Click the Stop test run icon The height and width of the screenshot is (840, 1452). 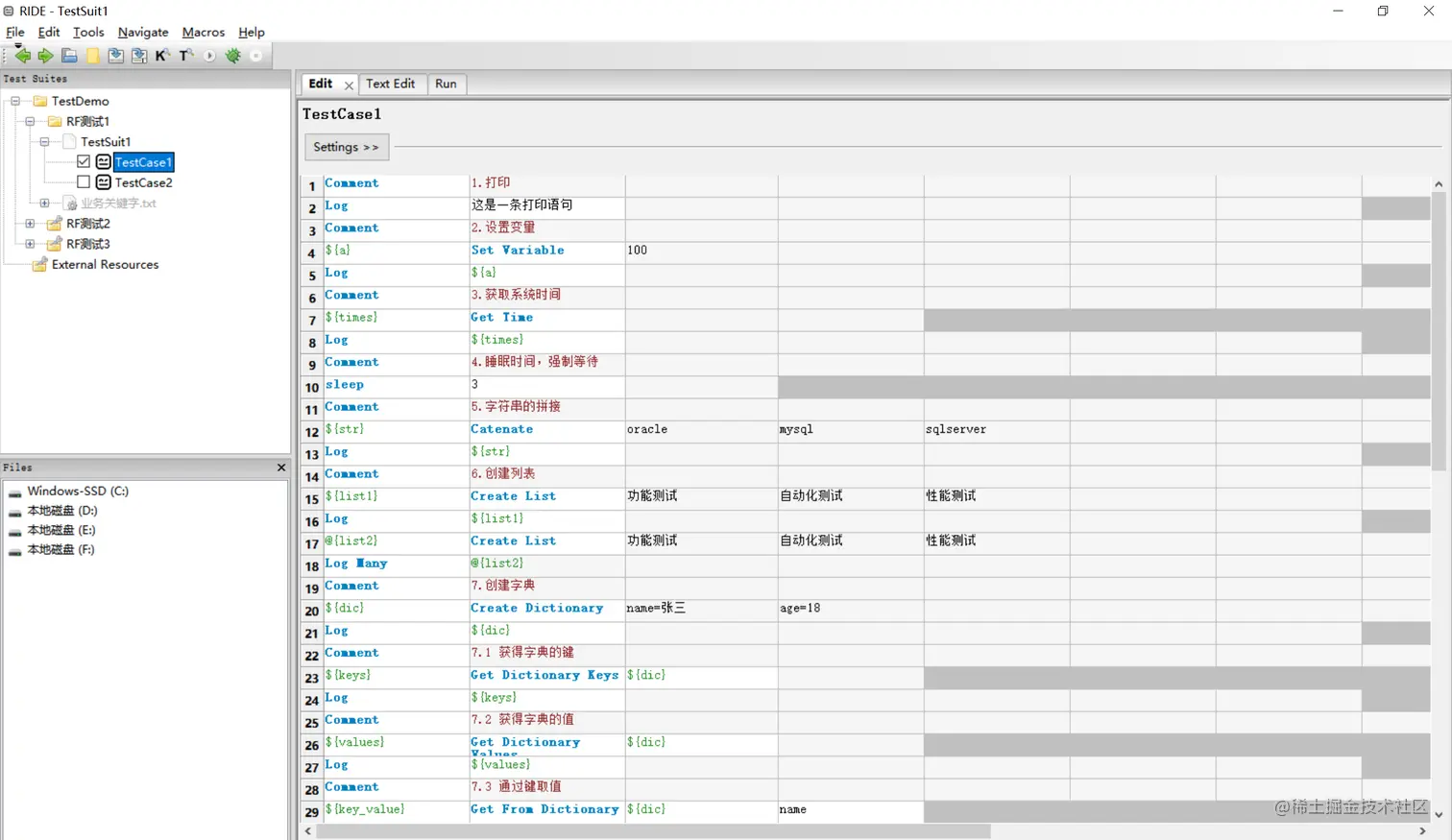[256, 56]
